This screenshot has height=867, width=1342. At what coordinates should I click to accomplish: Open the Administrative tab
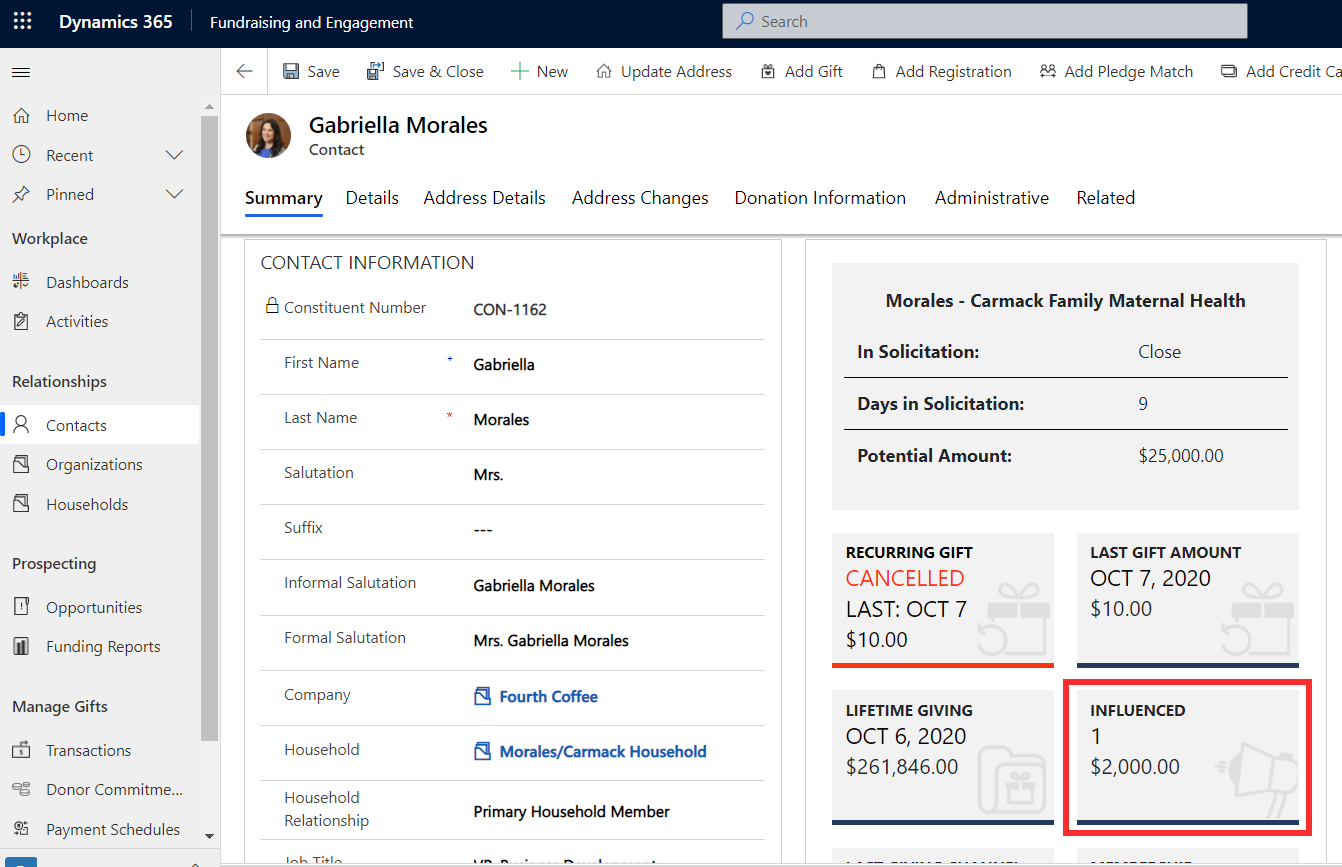[x=992, y=198]
